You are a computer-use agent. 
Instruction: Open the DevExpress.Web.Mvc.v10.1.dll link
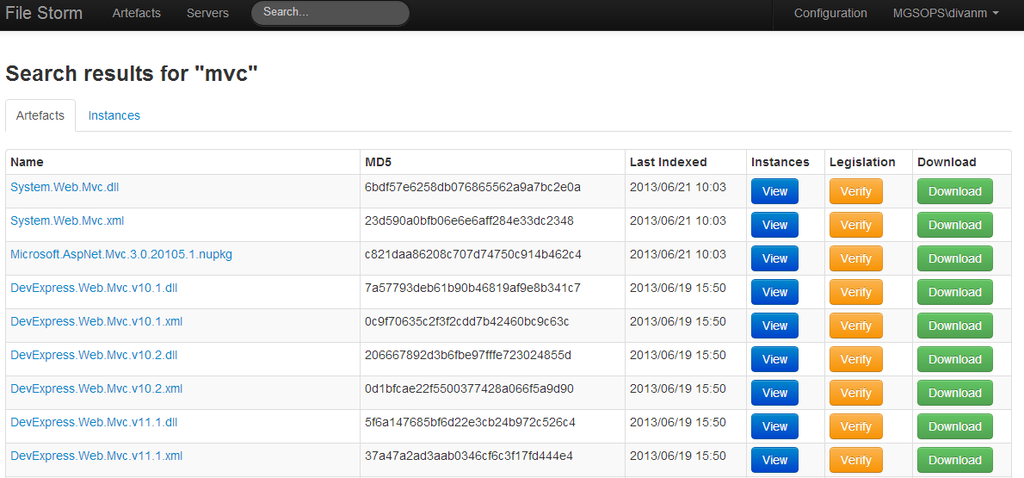point(94,288)
